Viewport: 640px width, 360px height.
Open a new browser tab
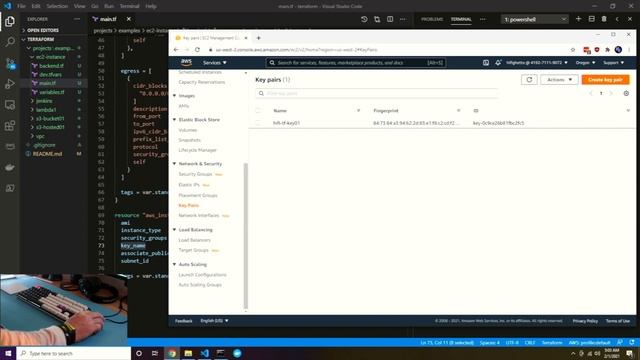pyautogui.click(x=258, y=38)
